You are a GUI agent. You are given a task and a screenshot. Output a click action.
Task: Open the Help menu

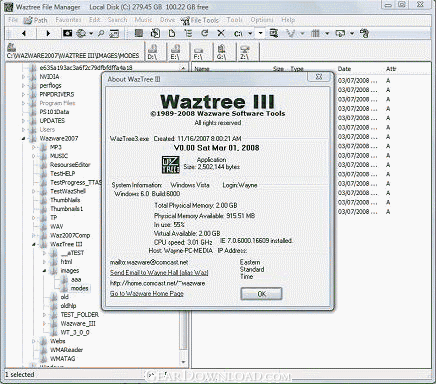288,20
